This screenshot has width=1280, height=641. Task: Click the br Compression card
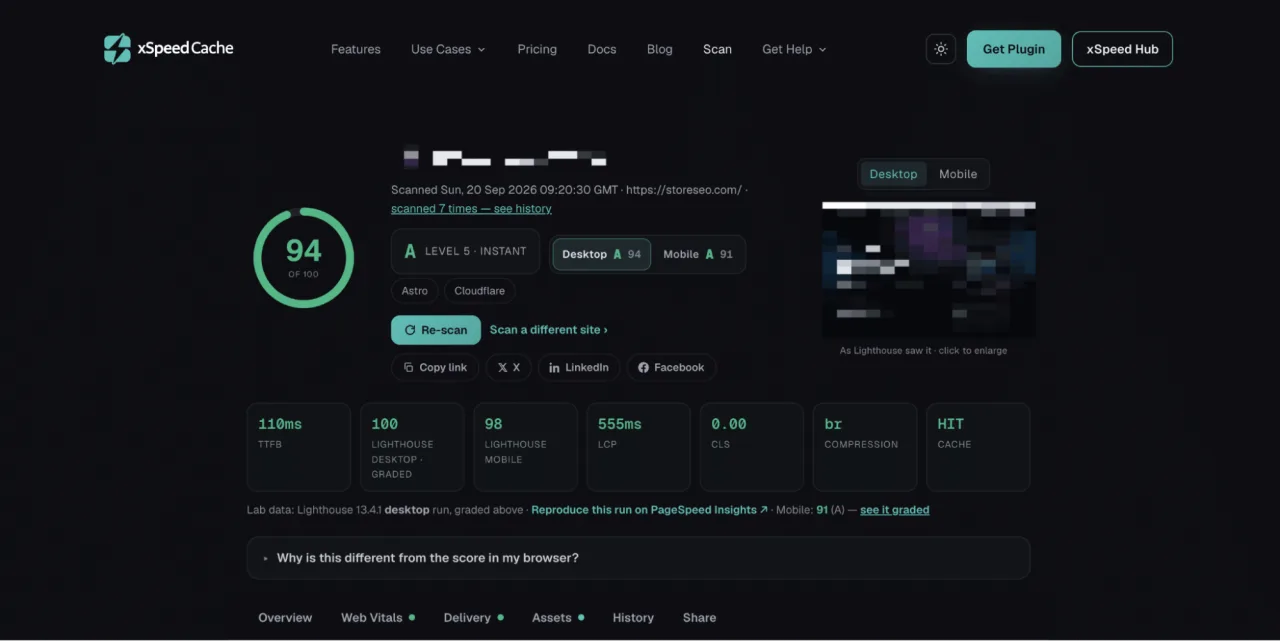click(865, 447)
